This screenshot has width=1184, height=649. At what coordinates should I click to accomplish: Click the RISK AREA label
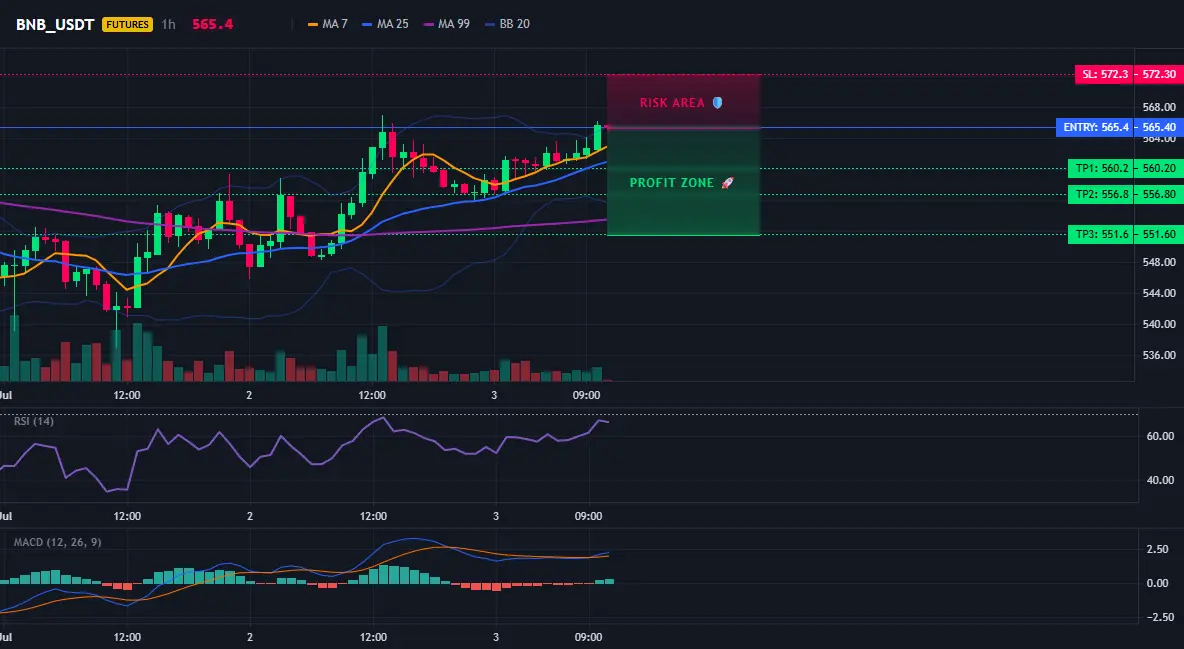point(672,103)
